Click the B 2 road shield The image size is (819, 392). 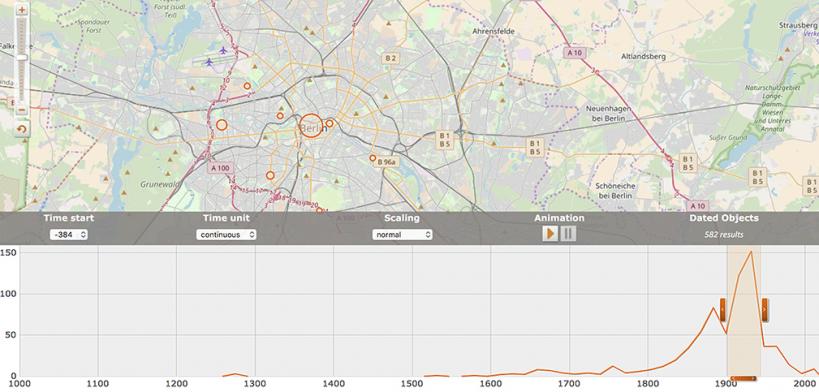391,58
